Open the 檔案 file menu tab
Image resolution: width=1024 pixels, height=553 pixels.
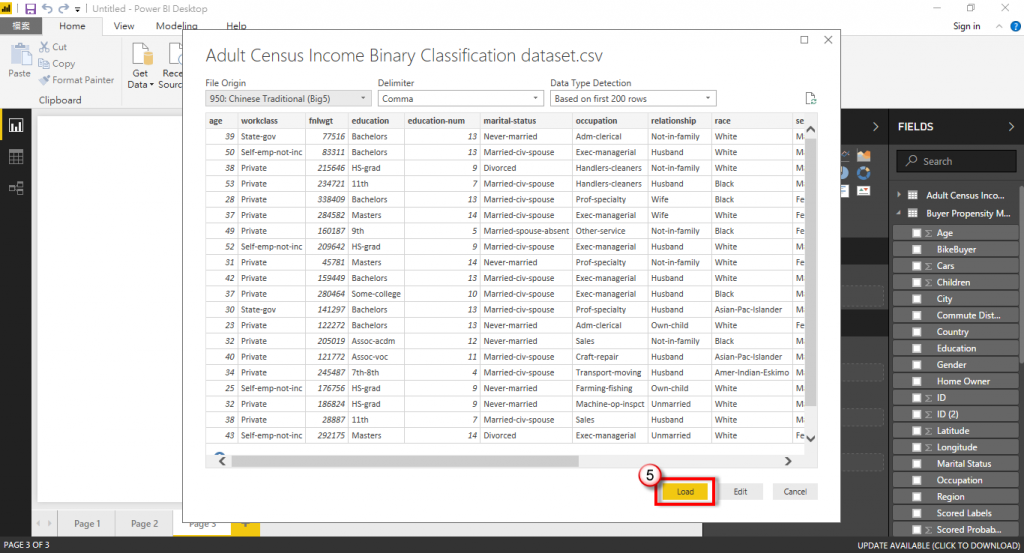point(21,26)
